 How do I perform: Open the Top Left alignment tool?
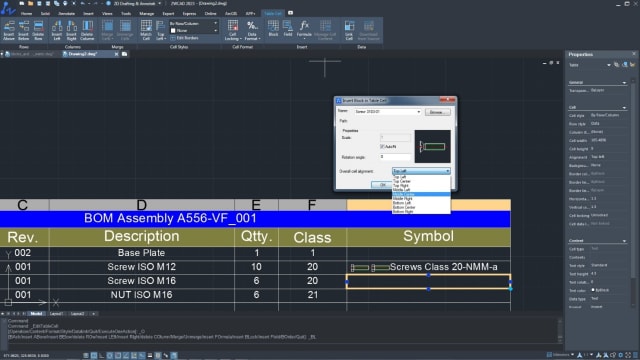pyautogui.click(x=161, y=31)
